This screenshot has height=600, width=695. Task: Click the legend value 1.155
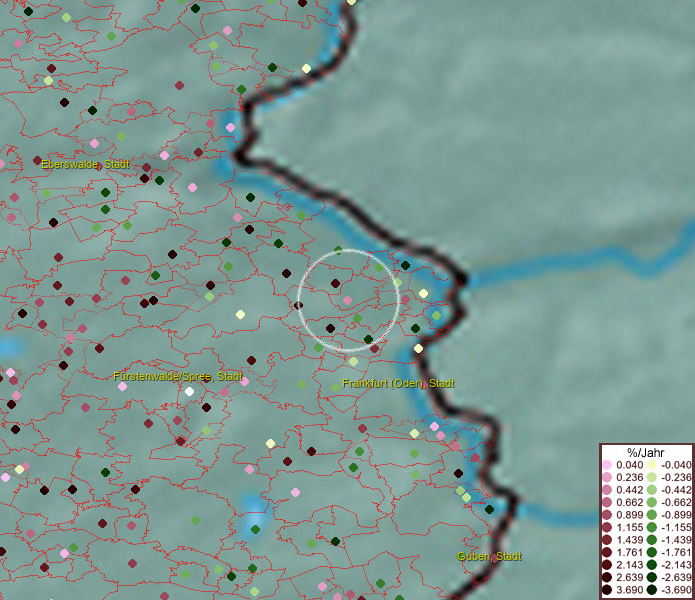(629, 527)
